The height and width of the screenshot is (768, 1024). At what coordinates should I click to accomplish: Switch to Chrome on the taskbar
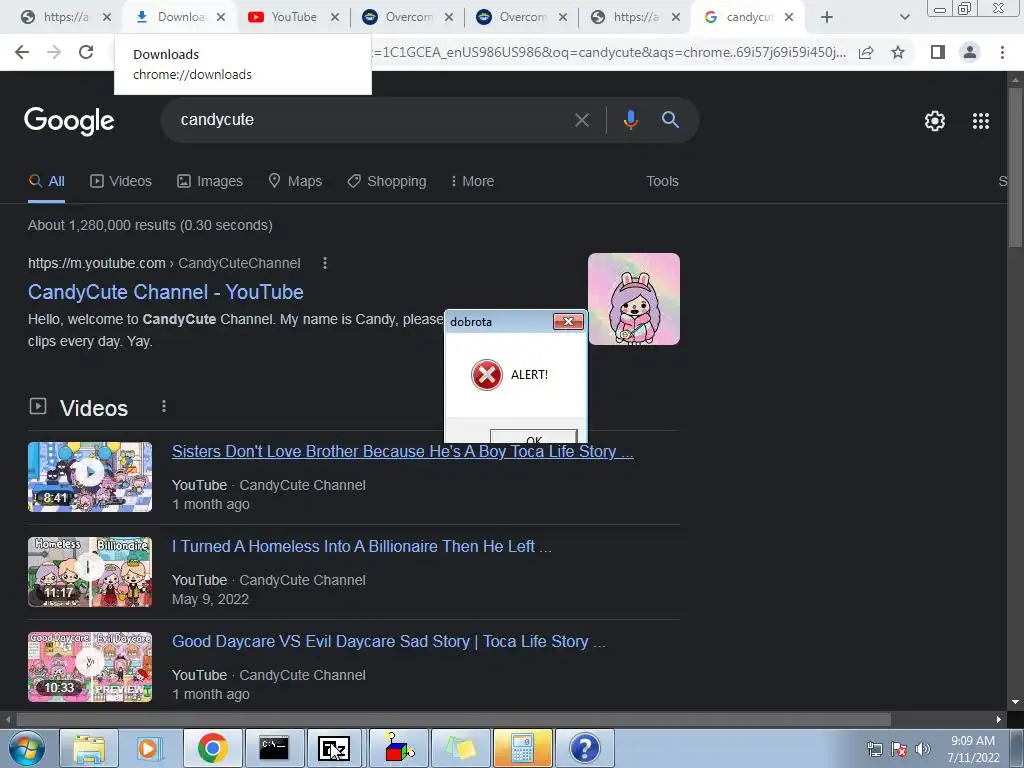coord(212,748)
